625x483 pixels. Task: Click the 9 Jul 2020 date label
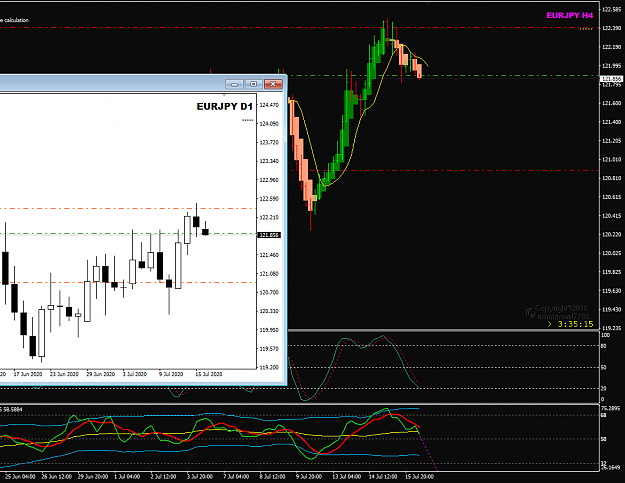pyautogui.click(x=171, y=374)
